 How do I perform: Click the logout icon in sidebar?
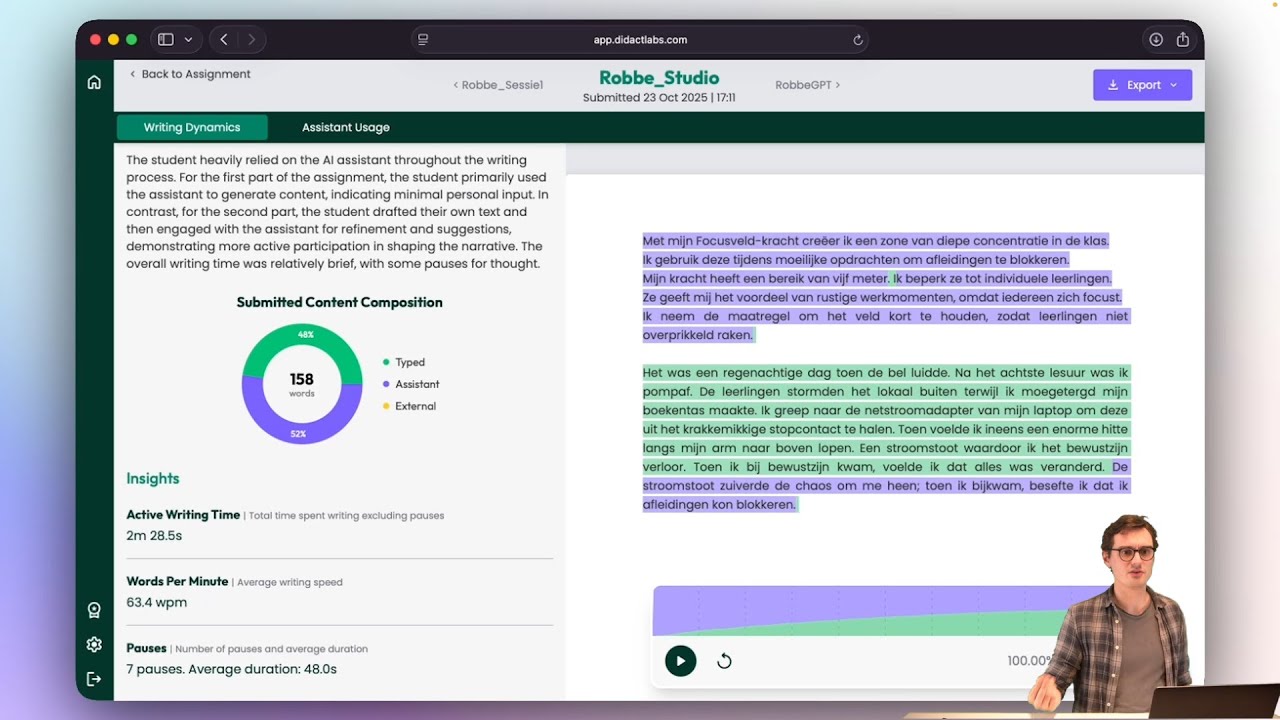pos(94,679)
